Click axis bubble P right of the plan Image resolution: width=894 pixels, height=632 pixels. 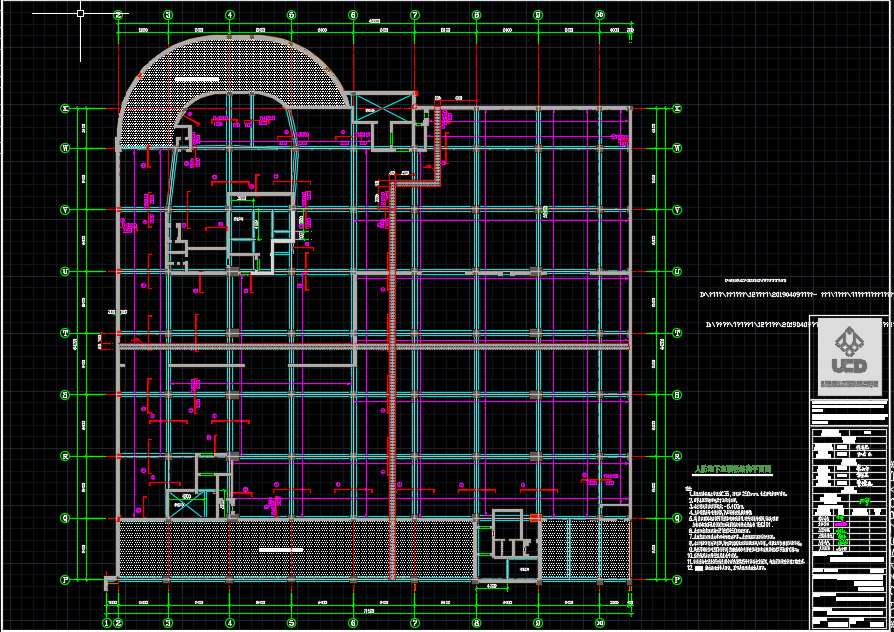point(677,580)
